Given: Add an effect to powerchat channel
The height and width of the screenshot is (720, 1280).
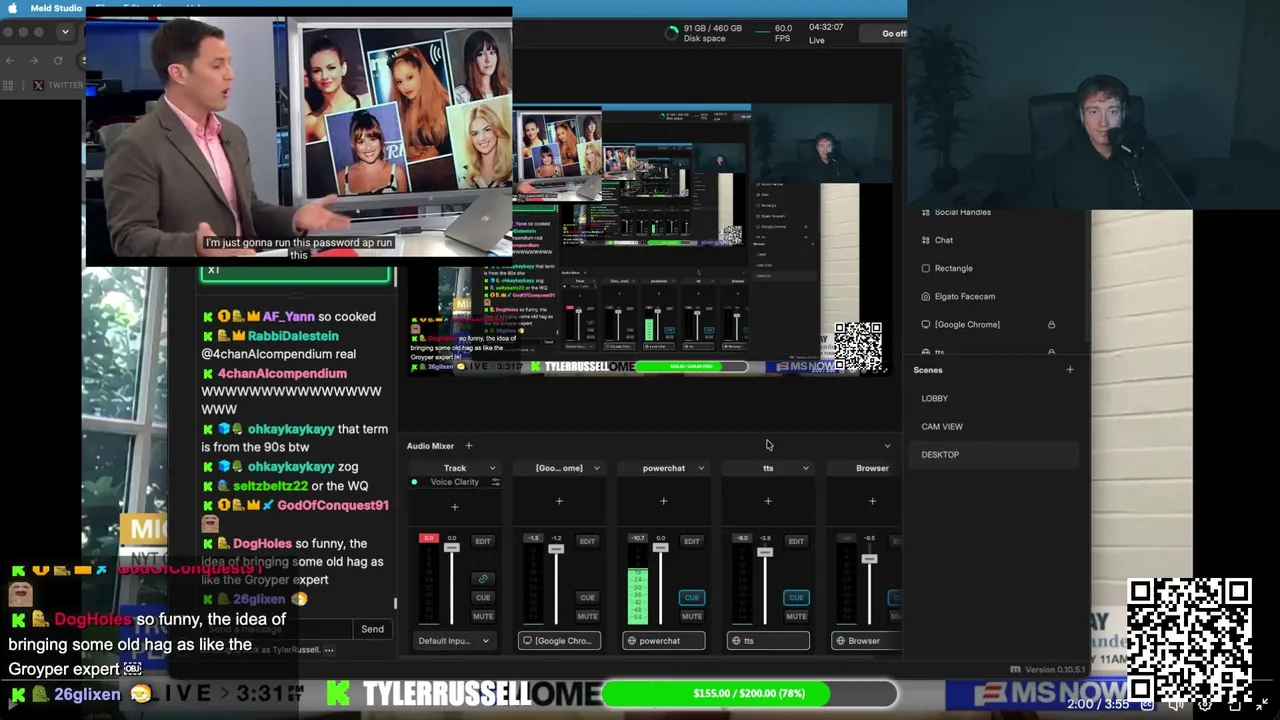Looking at the screenshot, I should click(664, 501).
